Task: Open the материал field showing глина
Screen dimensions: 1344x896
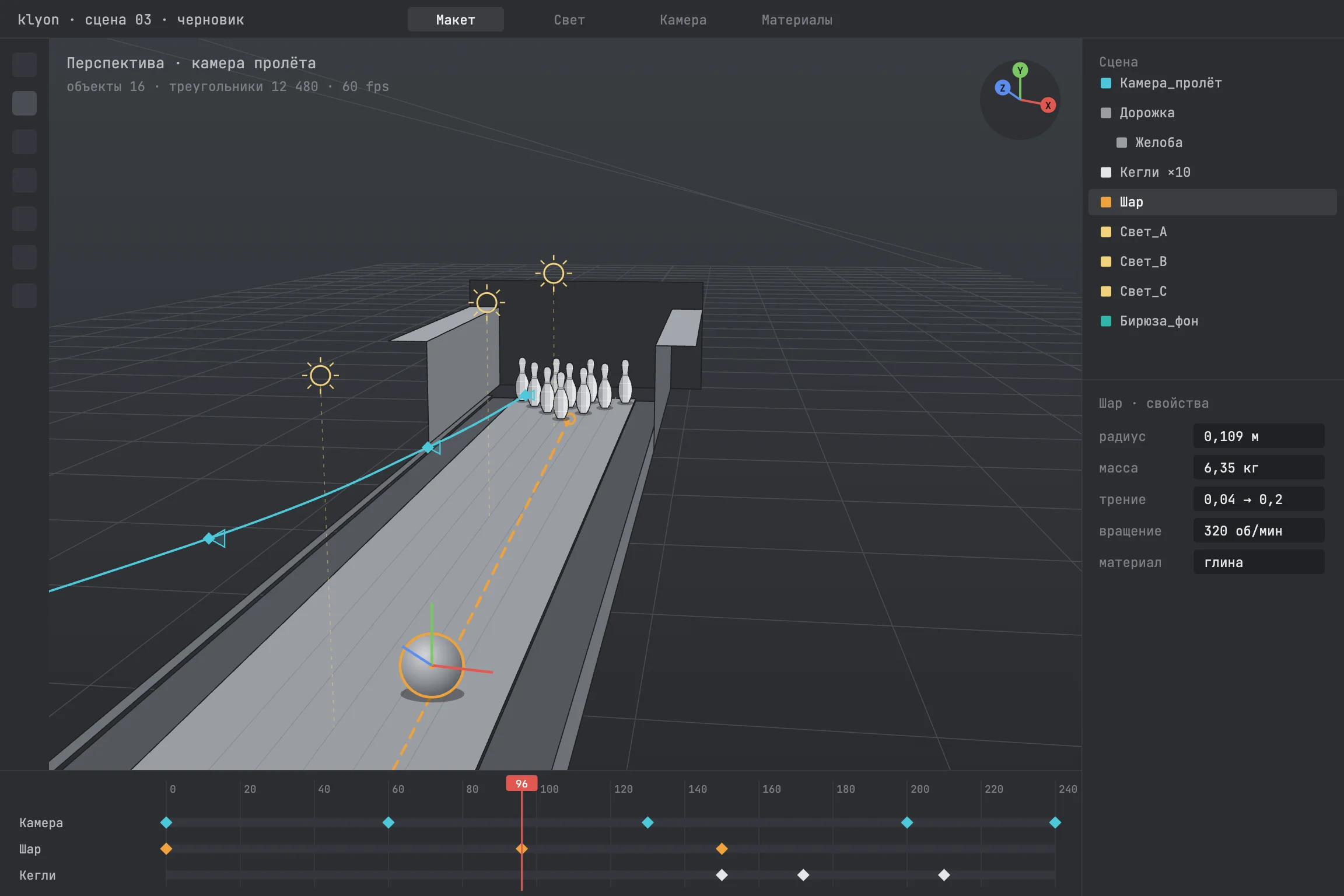Action: pos(1259,562)
